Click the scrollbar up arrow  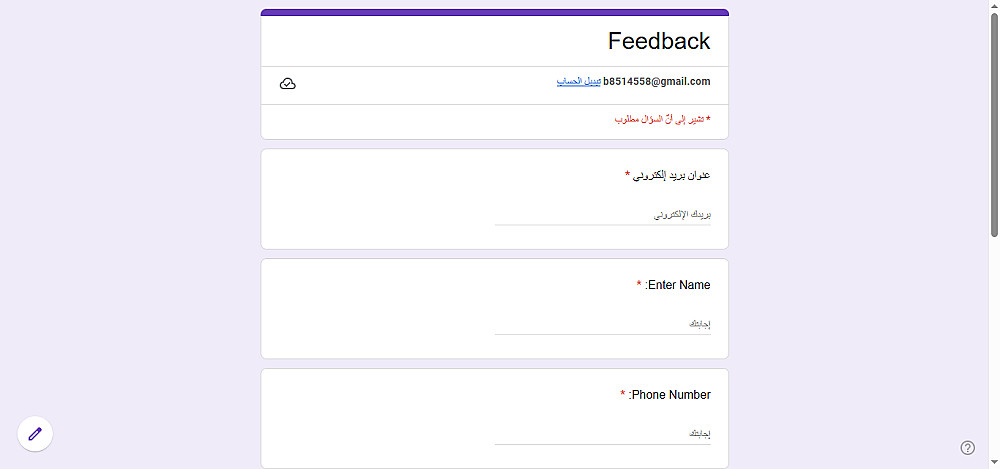click(x=994, y=6)
